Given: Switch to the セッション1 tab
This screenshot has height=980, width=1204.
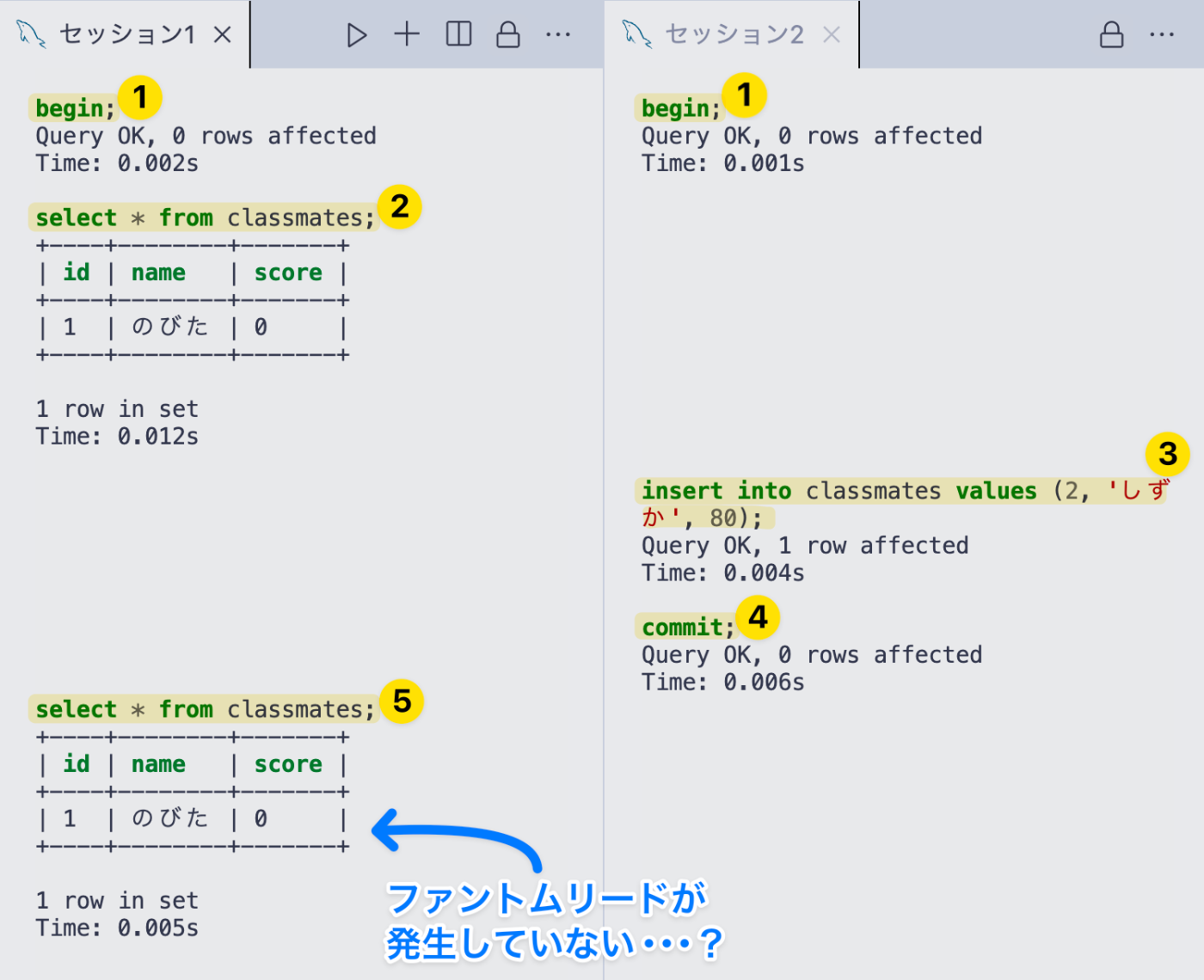Looking at the screenshot, I should tap(127, 34).
